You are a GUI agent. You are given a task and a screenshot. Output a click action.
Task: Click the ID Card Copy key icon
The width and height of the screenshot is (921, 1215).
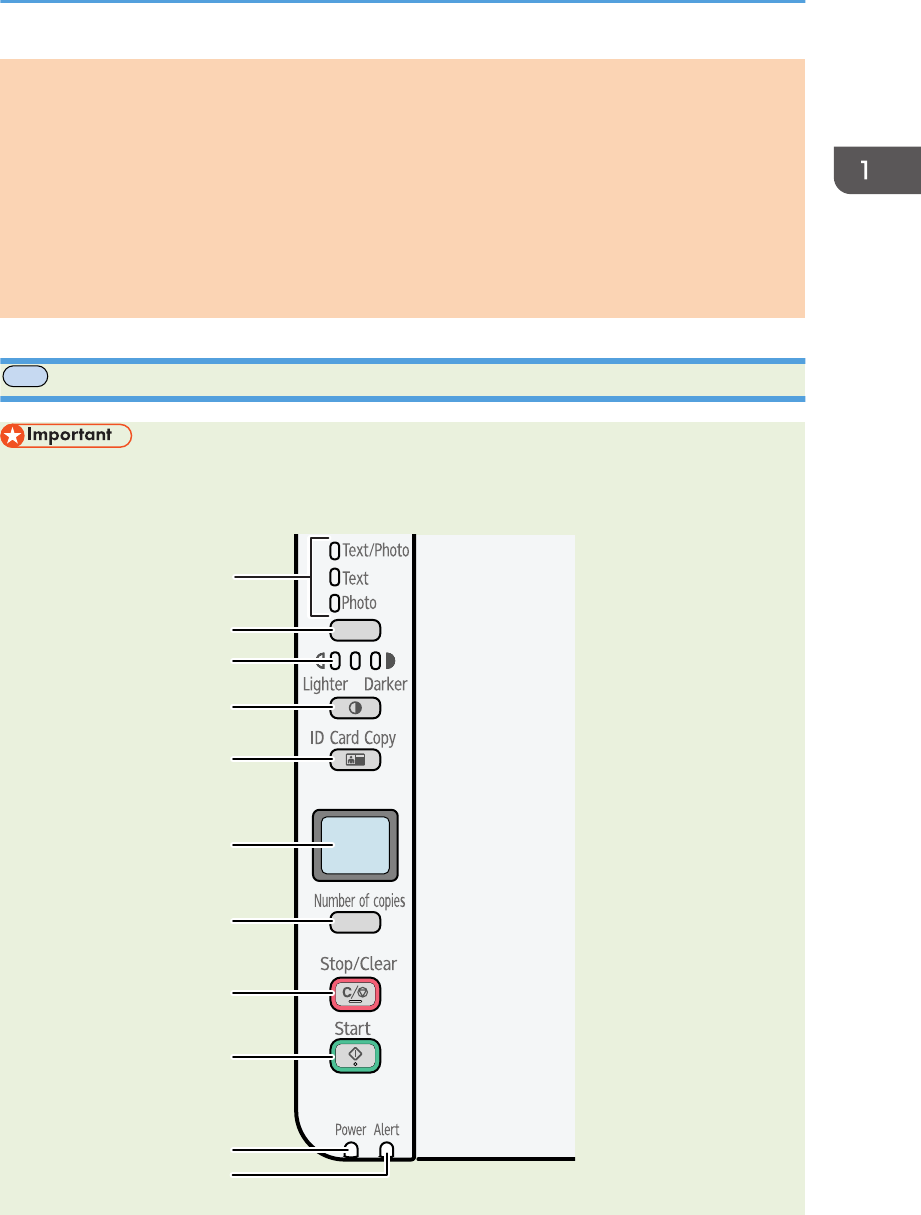(x=356, y=760)
